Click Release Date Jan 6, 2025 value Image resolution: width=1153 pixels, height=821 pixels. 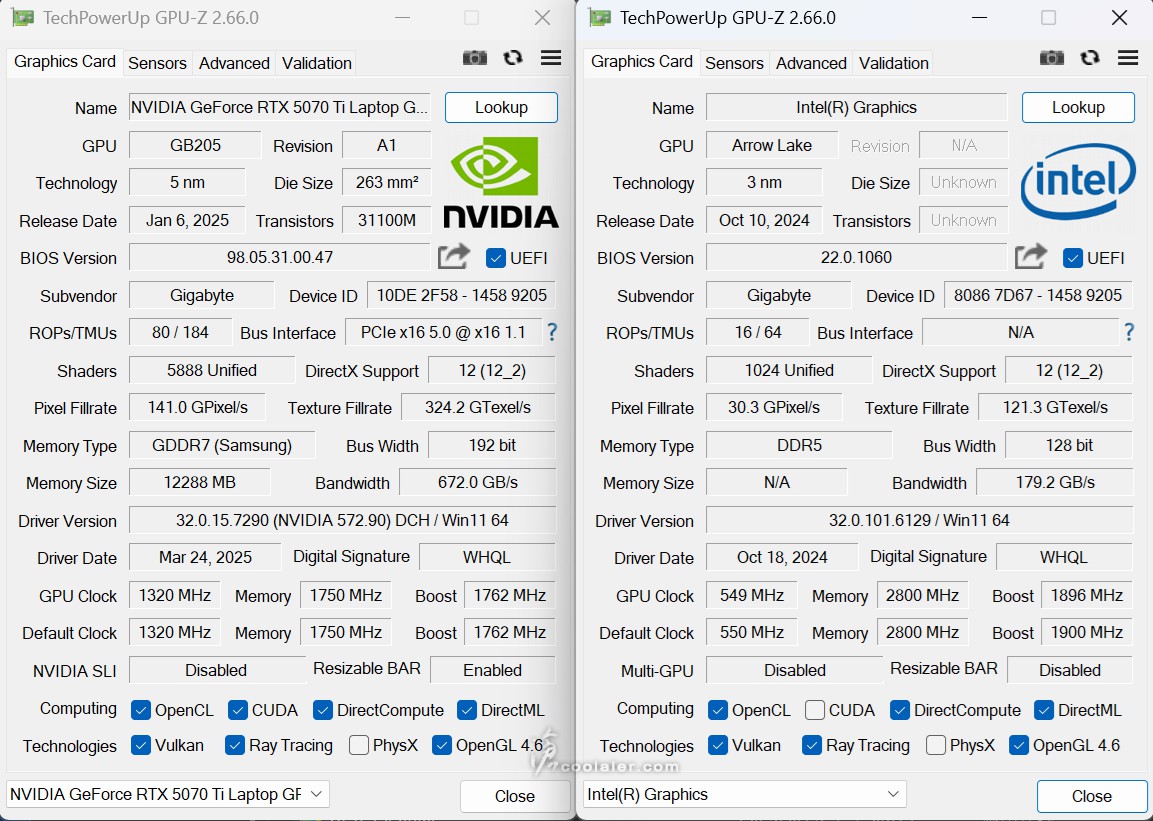(187, 220)
